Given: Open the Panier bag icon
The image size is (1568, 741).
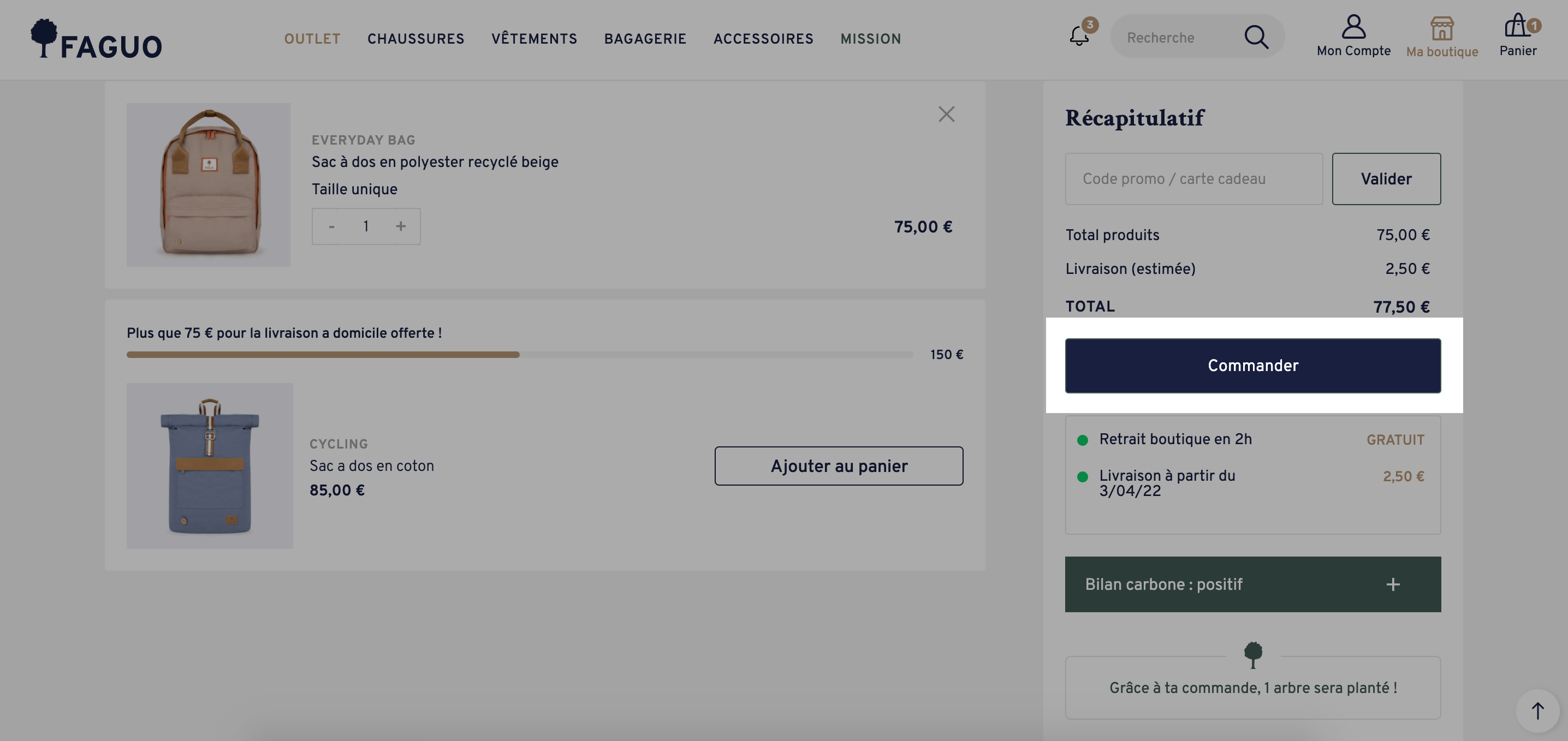Looking at the screenshot, I should 1517,26.
